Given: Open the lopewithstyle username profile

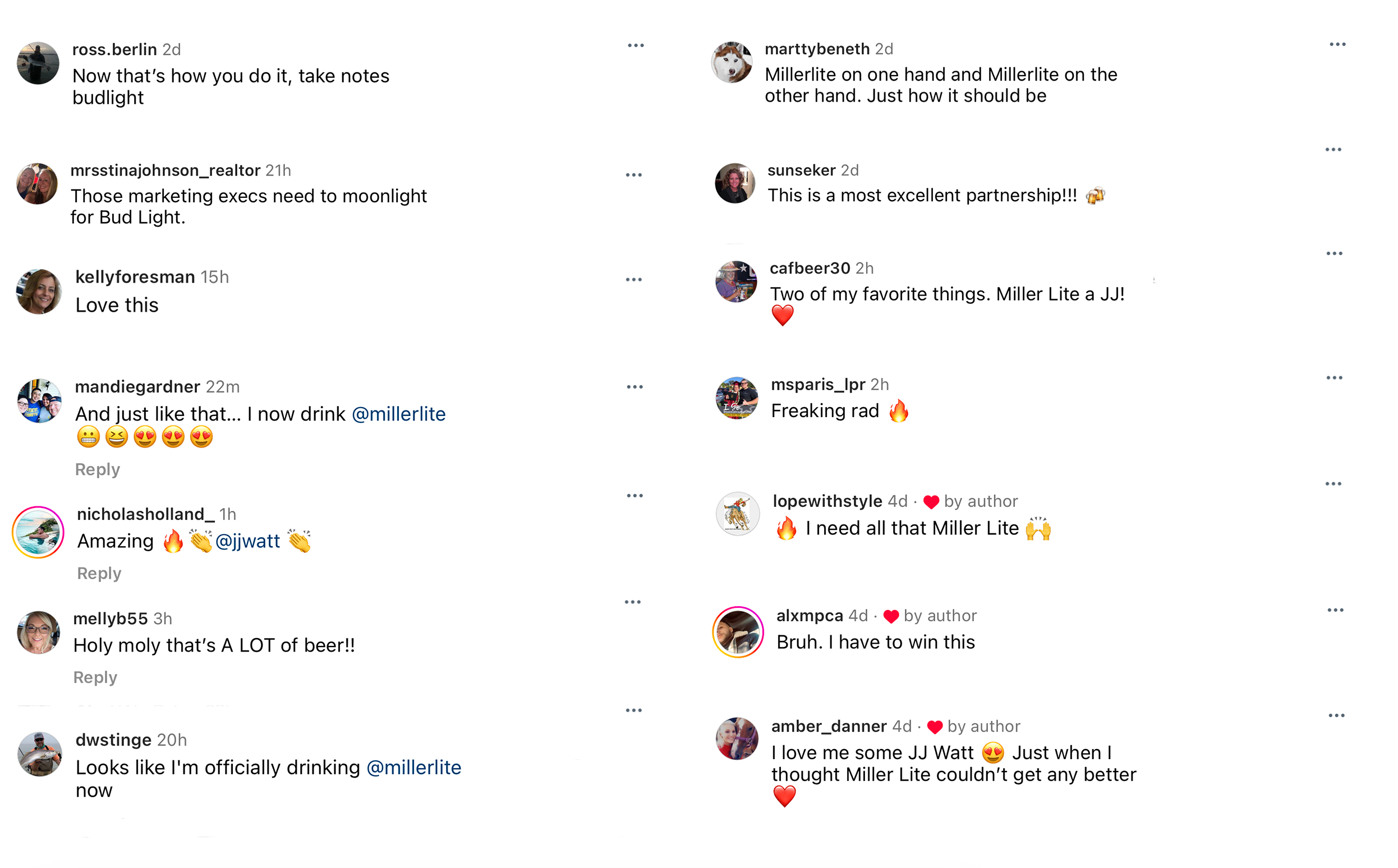Looking at the screenshot, I should click(x=827, y=501).
